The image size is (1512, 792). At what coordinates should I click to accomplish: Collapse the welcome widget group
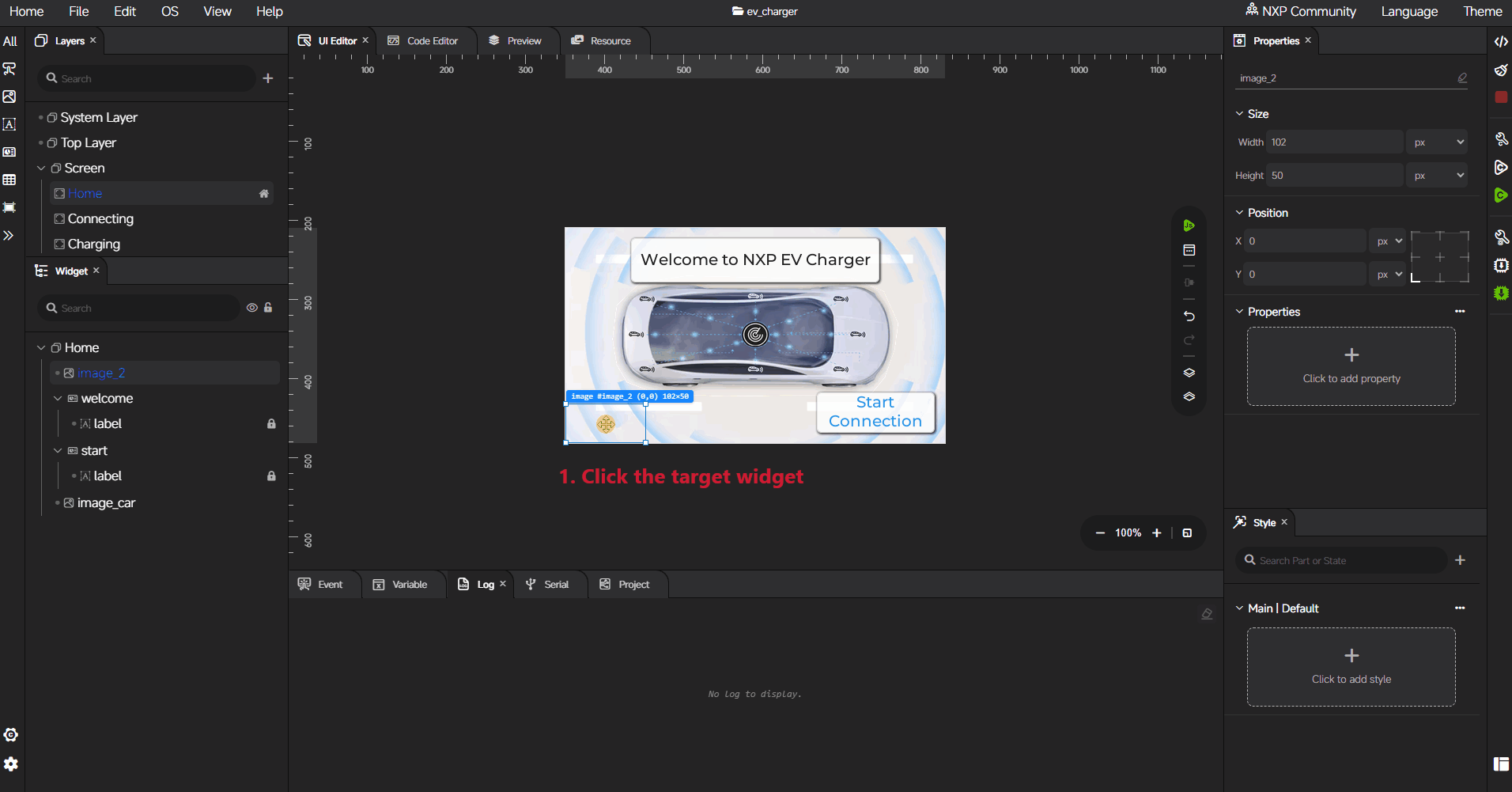point(58,398)
